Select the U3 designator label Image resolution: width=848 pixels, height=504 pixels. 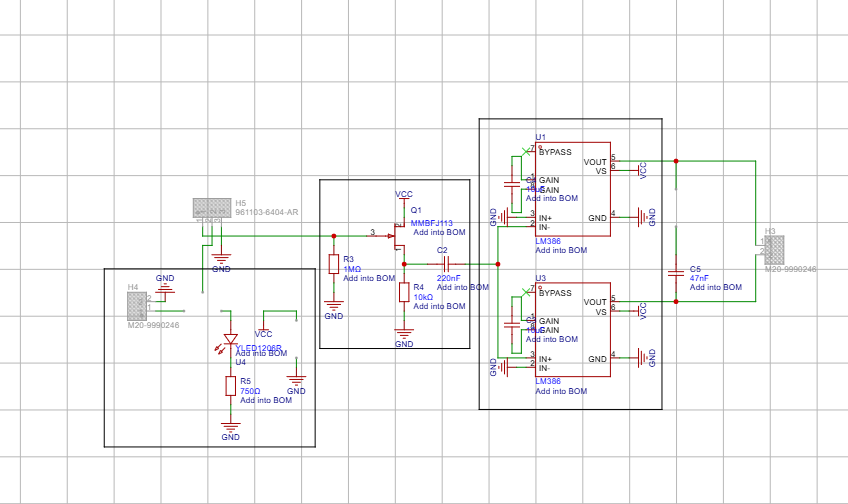pyautogui.click(x=541, y=278)
